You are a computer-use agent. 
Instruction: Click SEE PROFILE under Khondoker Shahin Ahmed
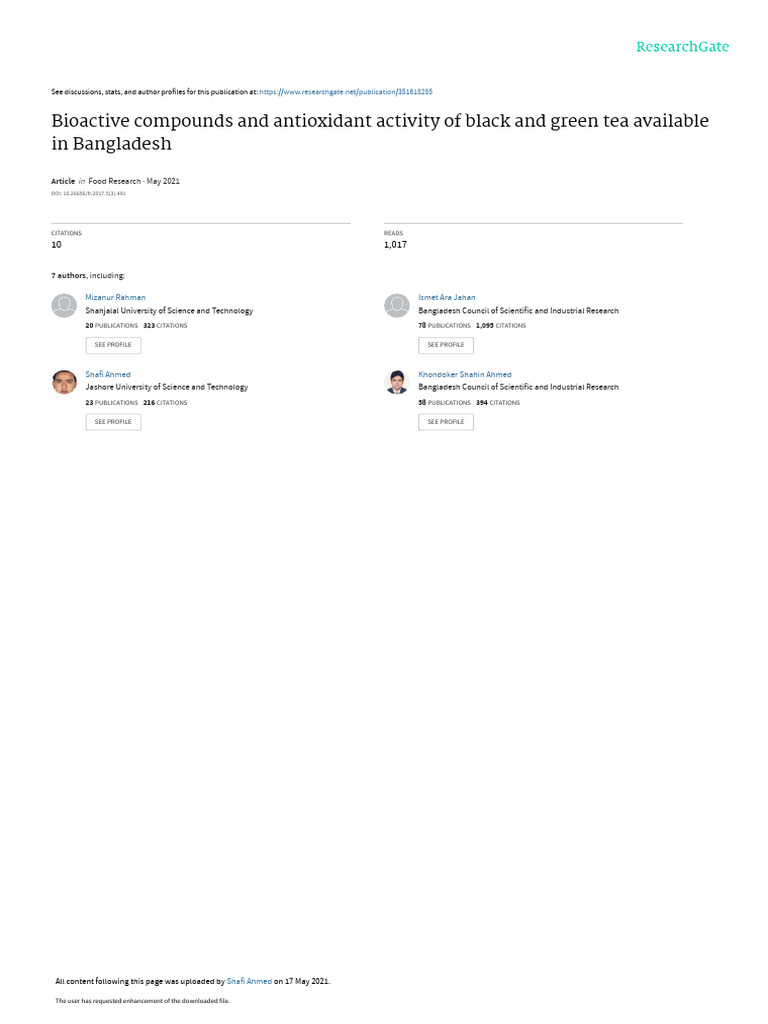(x=446, y=422)
